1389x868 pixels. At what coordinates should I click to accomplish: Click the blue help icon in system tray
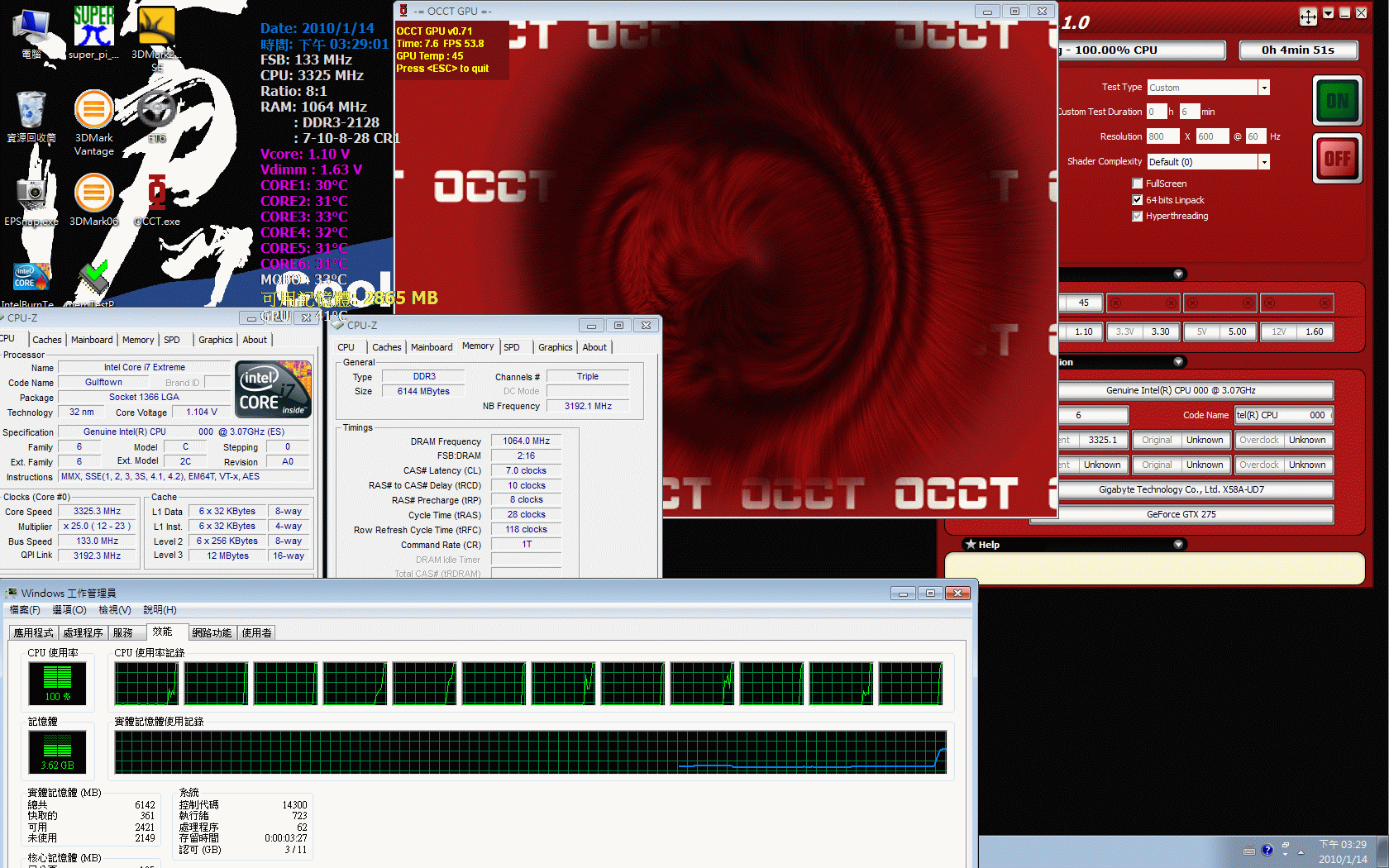1267,850
